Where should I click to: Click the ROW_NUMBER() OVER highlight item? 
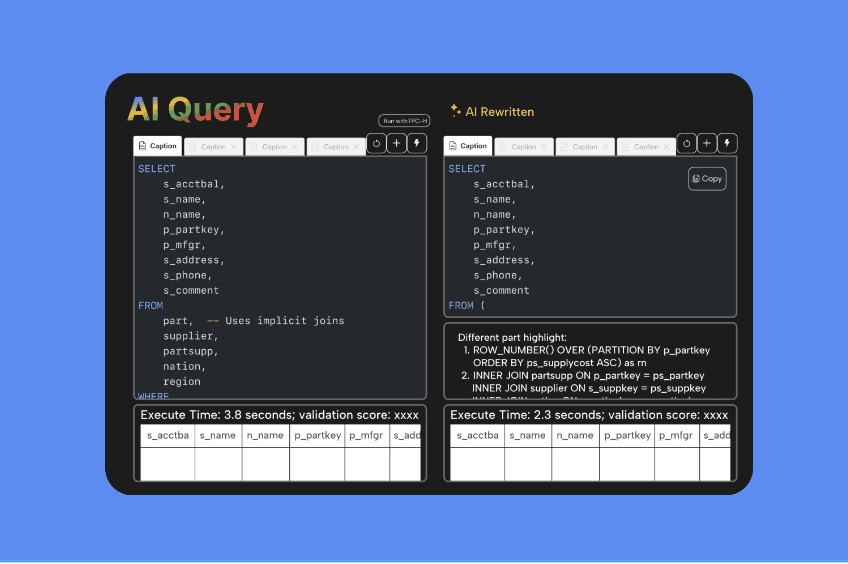tap(591, 356)
